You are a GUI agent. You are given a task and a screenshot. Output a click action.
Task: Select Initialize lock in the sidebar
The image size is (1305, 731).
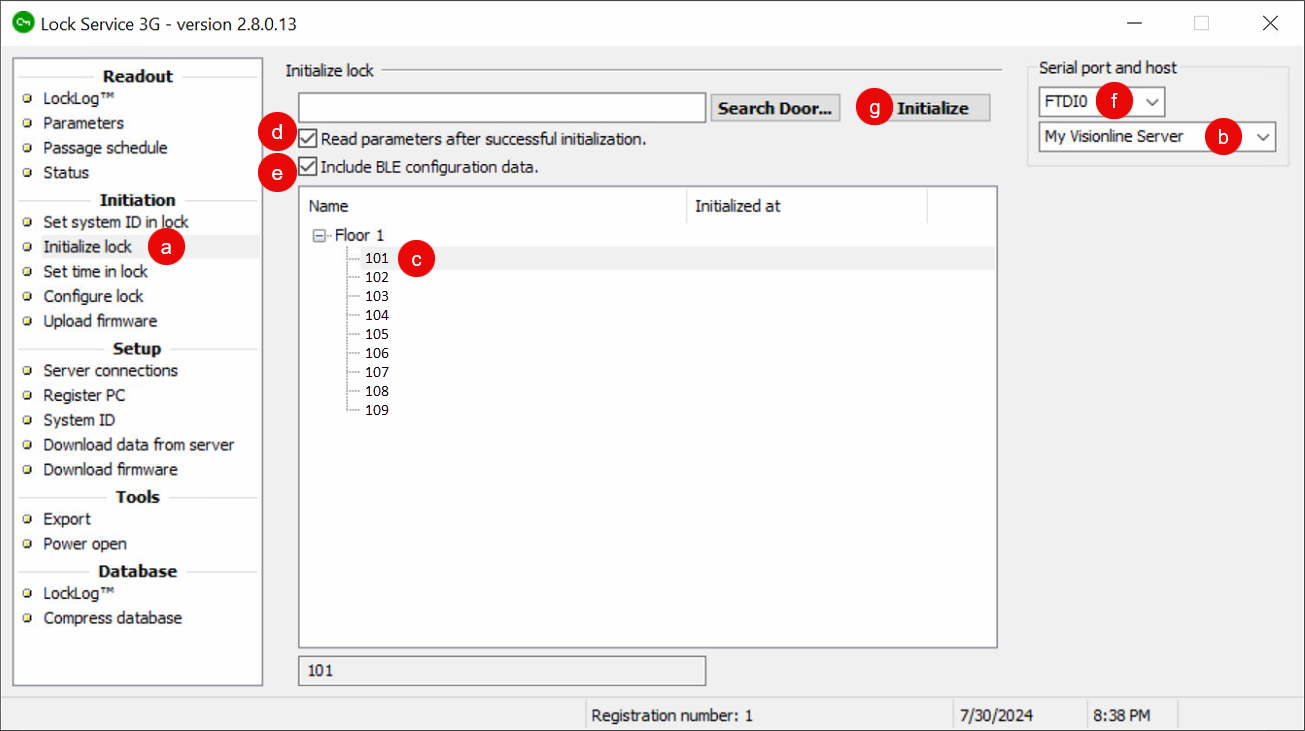87,247
